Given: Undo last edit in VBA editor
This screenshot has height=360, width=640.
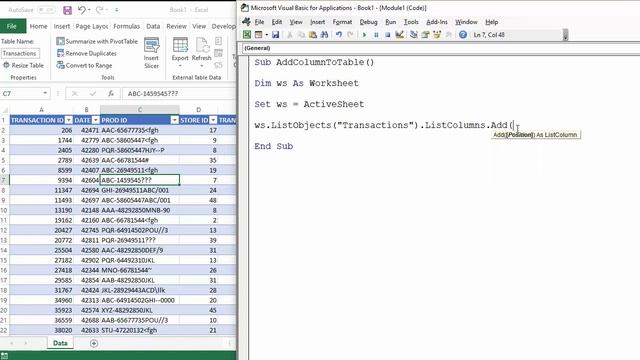Looking at the screenshot, I should (x=339, y=35).
